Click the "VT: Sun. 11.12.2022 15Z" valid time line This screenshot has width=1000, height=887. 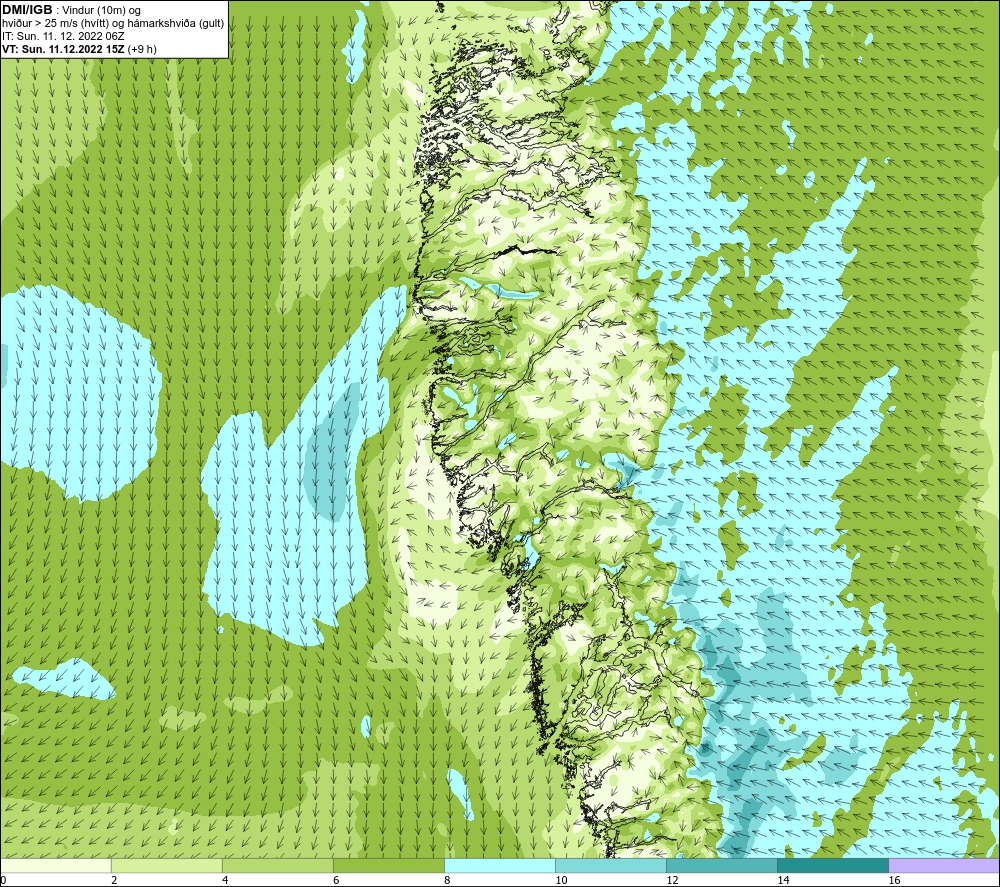(63, 49)
